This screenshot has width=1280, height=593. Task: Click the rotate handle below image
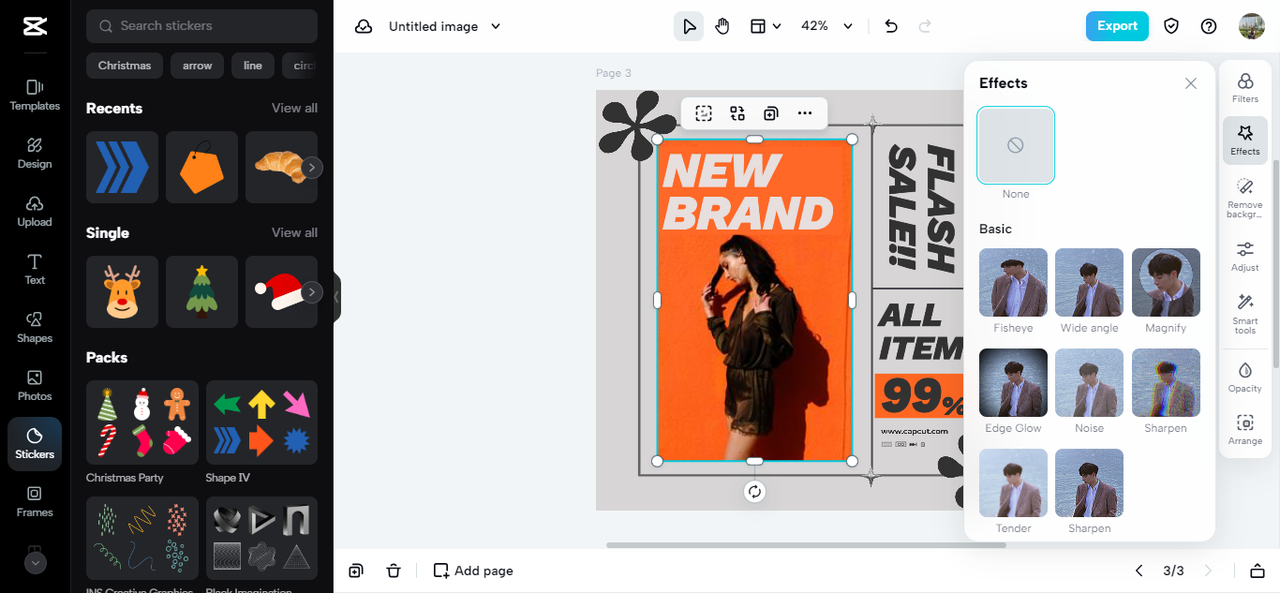(755, 491)
